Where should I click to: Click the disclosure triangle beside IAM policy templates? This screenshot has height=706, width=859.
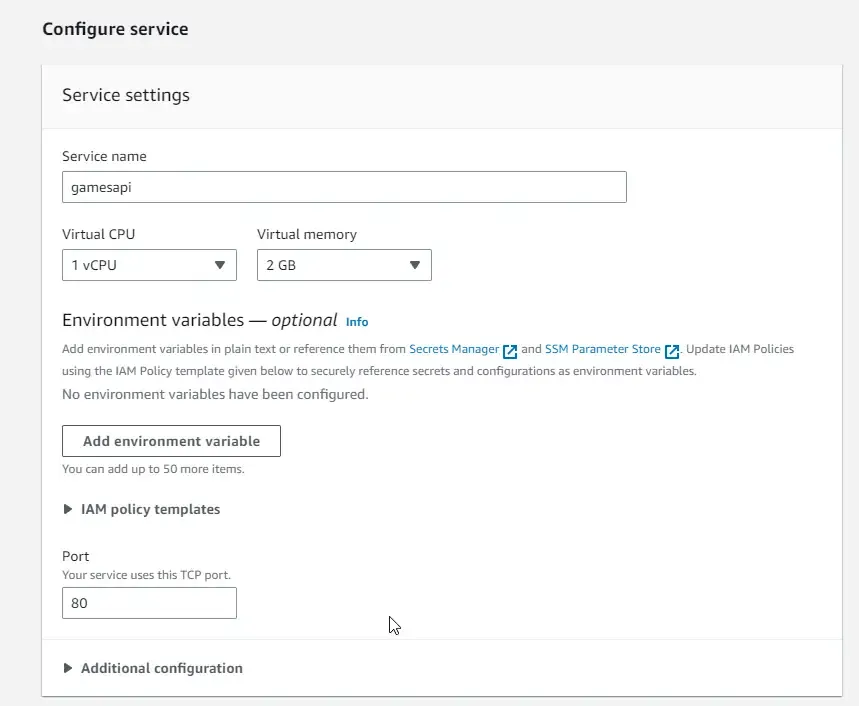pos(67,509)
